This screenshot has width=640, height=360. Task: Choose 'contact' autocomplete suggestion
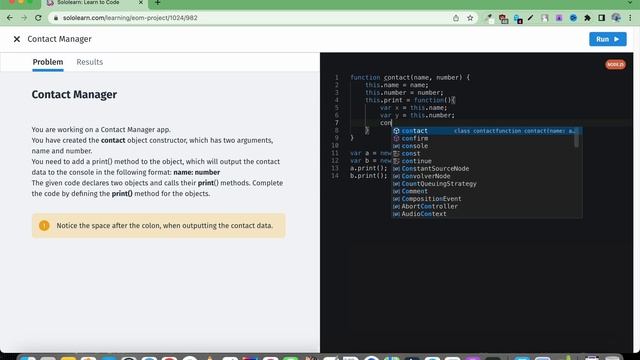(x=487, y=131)
